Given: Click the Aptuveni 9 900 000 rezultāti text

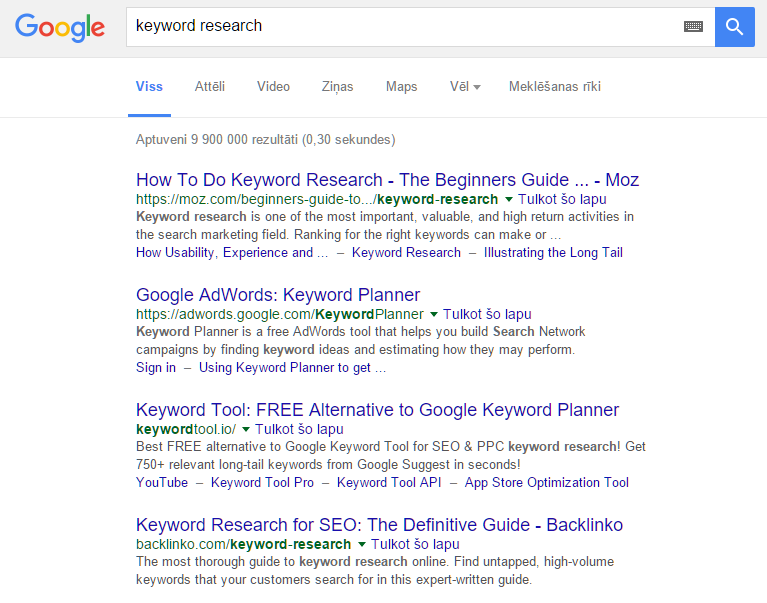Looking at the screenshot, I should click(266, 139).
